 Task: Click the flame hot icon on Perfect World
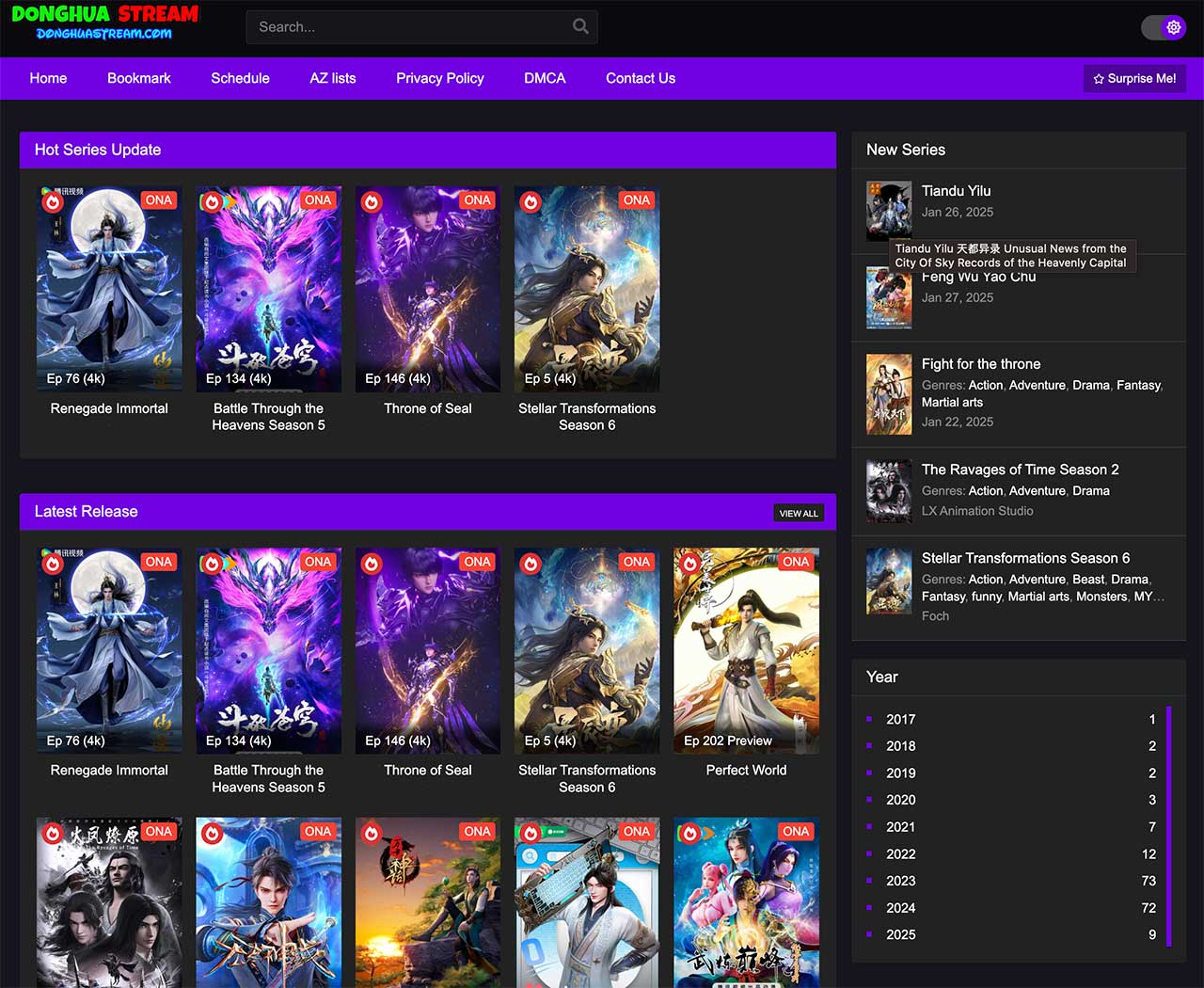pyautogui.click(x=690, y=564)
